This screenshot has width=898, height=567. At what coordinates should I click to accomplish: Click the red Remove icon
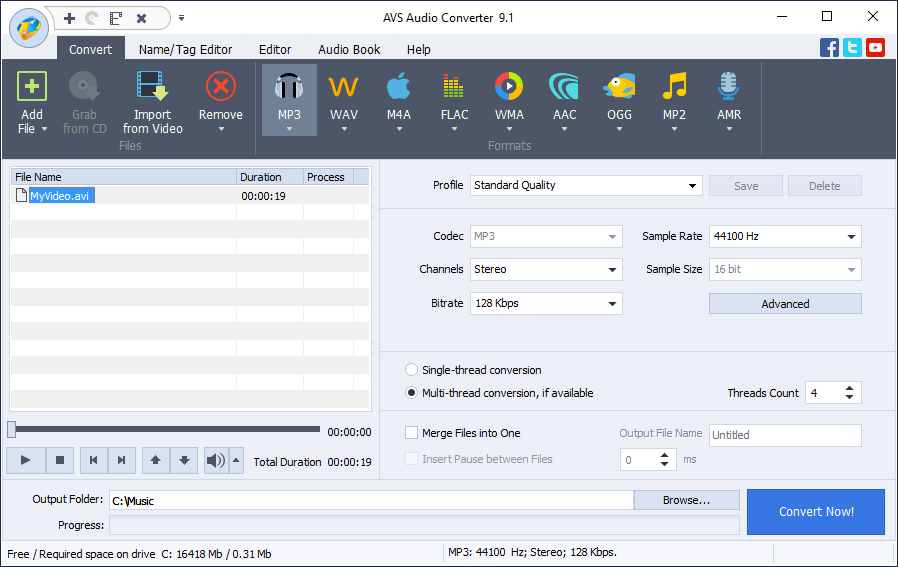pyautogui.click(x=220, y=88)
